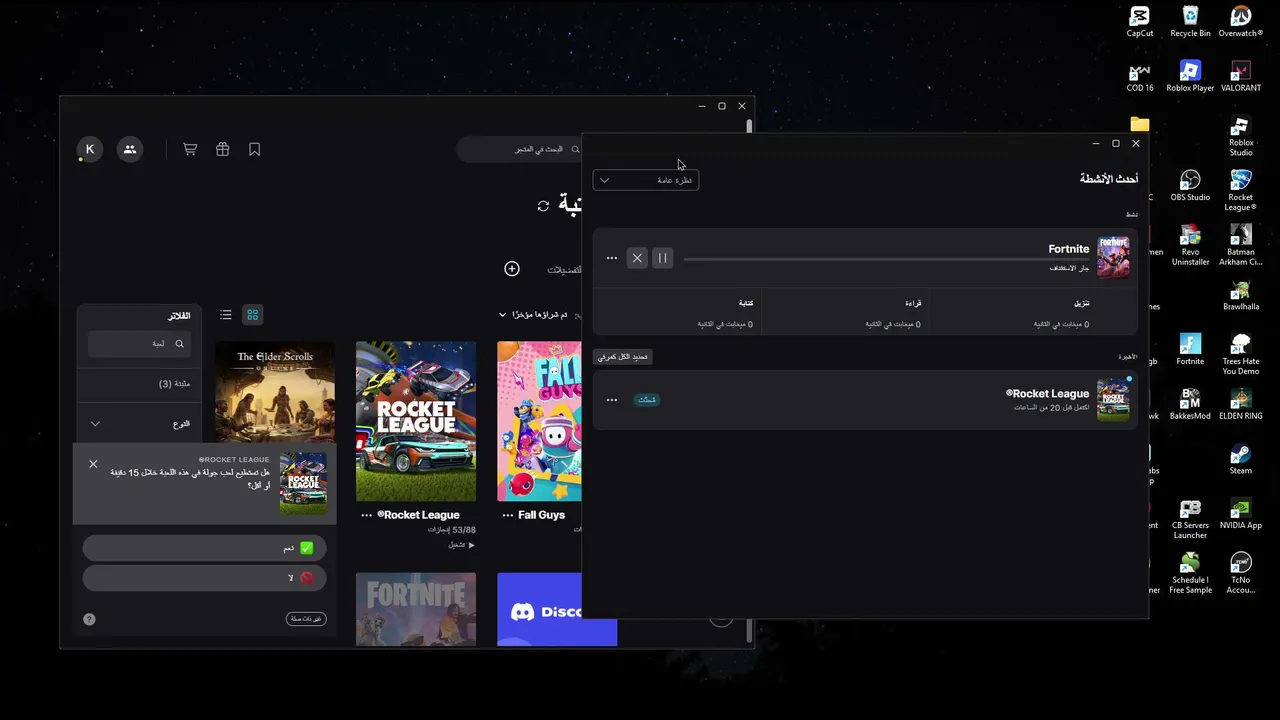Open the overview dropdown in downloads window
Screen dimensions: 1280x720
point(646,180)
